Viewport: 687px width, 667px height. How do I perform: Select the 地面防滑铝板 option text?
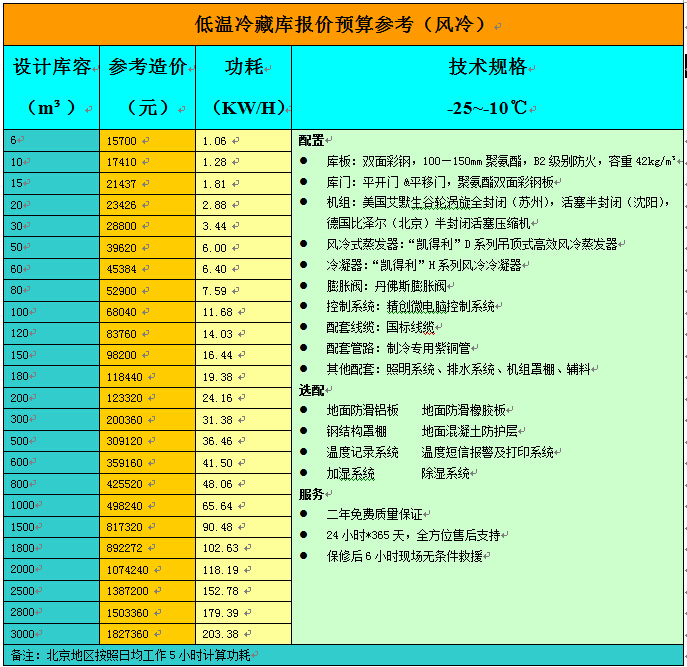pyautogui.click(x=362, y=410)
